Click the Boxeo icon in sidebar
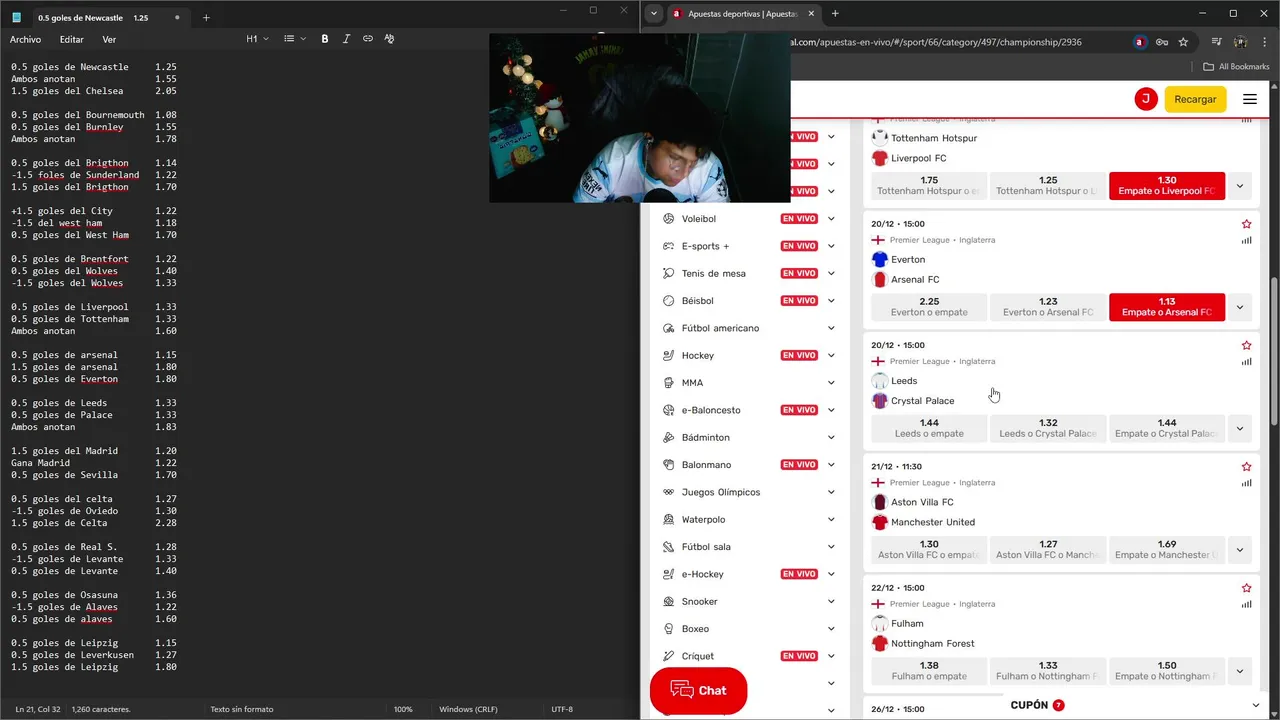The image size is (1280, 720). click(x=669, y=628)
